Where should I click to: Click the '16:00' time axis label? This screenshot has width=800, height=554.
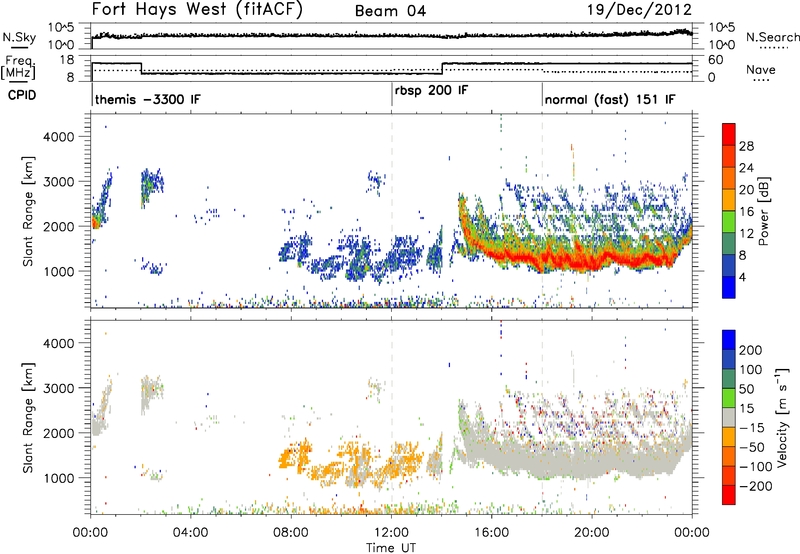(x=491, y=533)
